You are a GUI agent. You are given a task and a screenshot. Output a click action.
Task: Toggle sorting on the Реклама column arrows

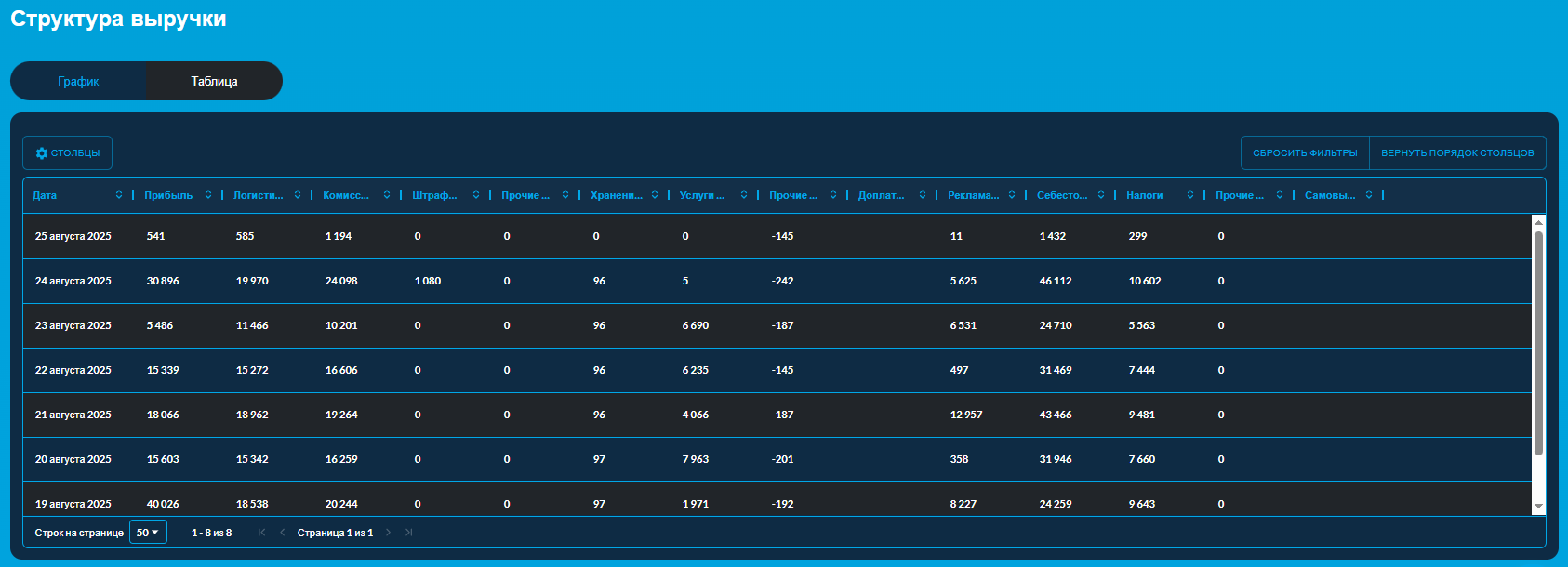click(x=1012, y=195)
